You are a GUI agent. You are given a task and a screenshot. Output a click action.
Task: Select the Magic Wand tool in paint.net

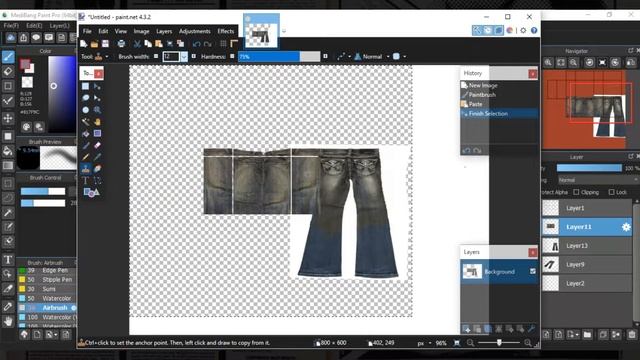[85, 122]
